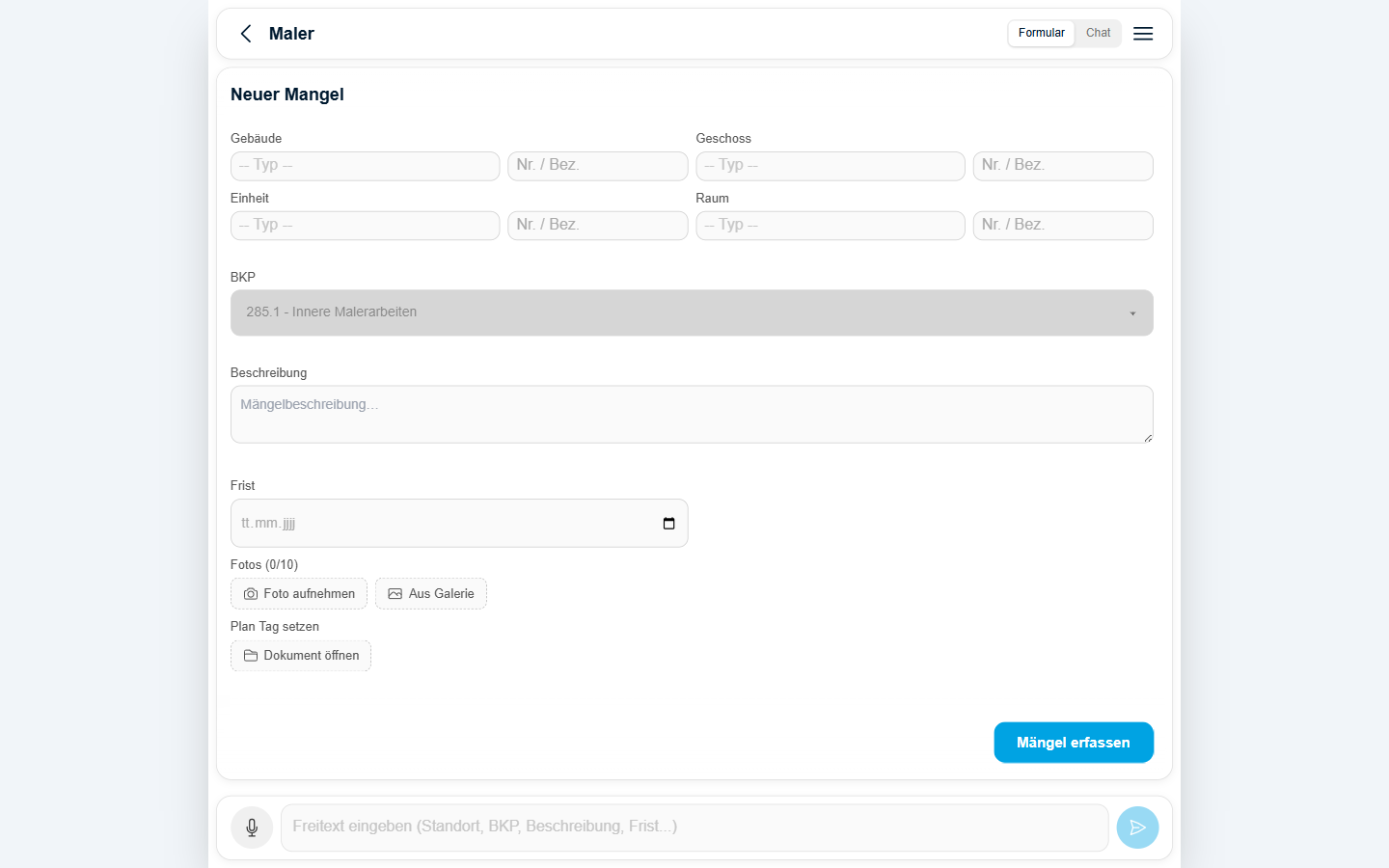This screenshot has width=1389, height=868.
Task: Click into the Mängelbeschreibung text area
Action: point(692,415)
